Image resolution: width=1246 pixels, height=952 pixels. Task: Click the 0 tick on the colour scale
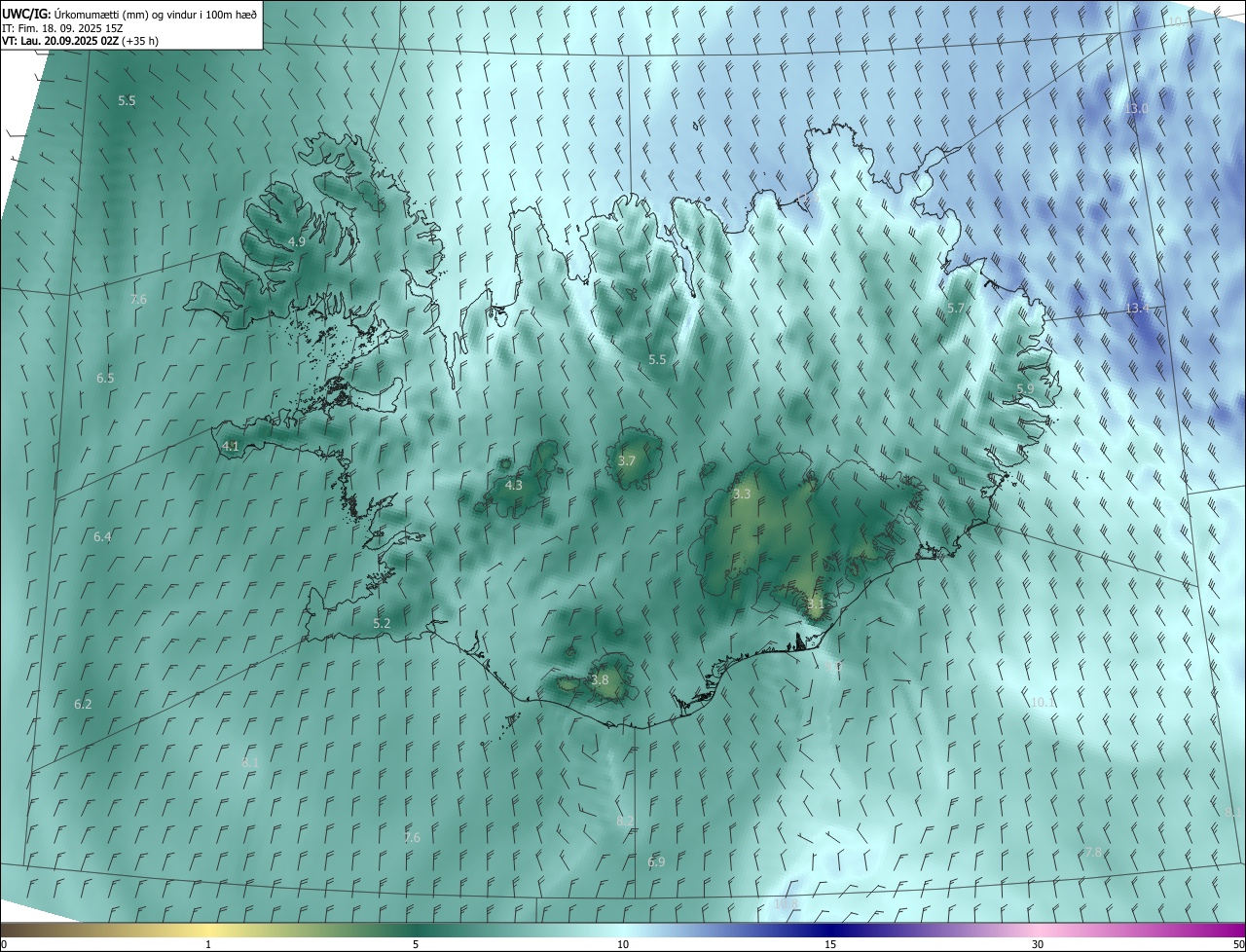[4, 944]
